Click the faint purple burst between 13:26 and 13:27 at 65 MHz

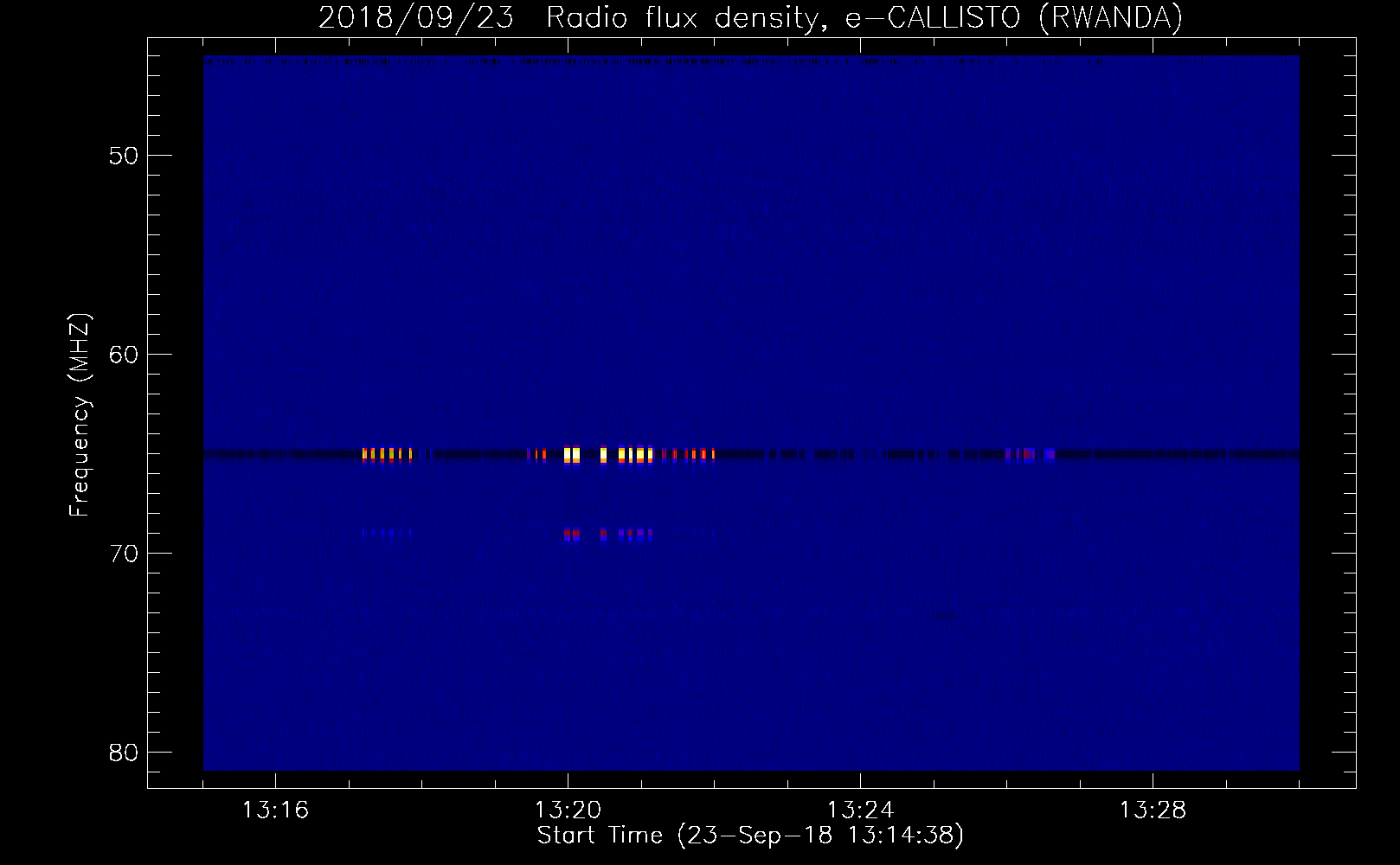coord(1030,454)
